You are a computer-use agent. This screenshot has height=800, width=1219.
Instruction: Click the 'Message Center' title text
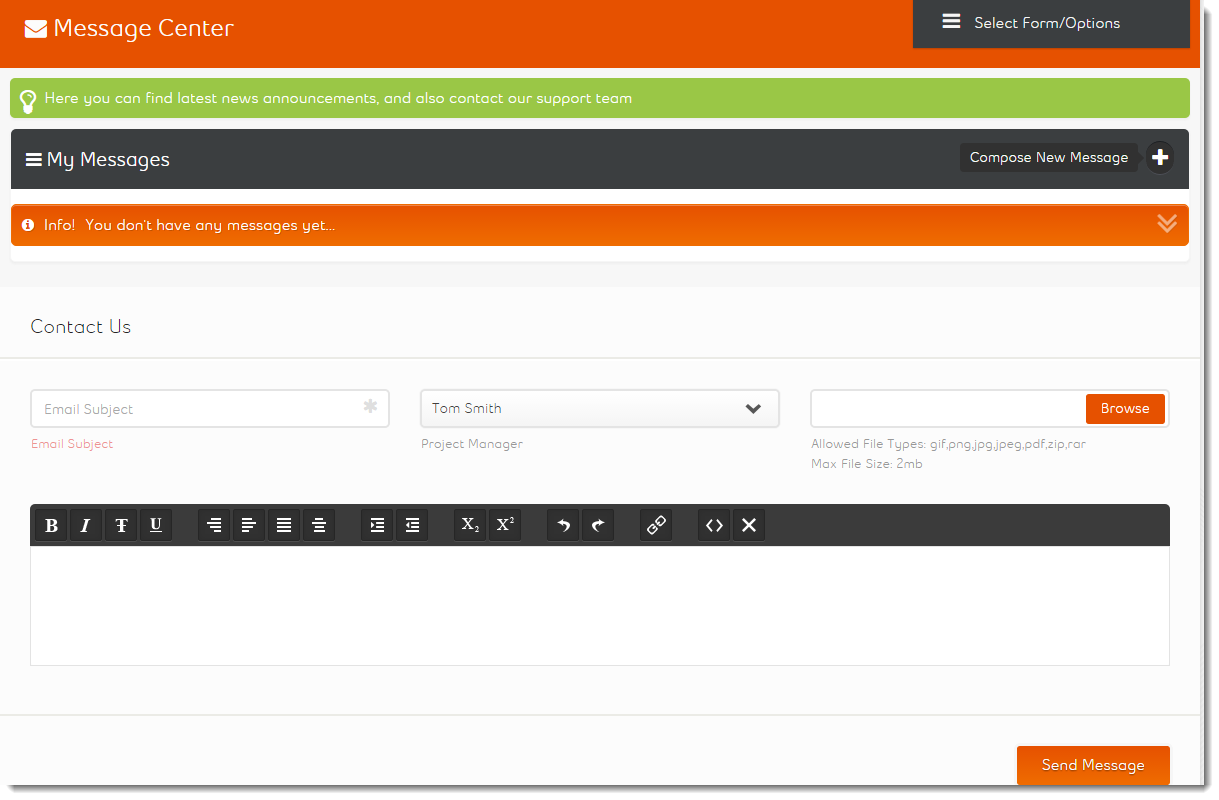tap(144, 29)
